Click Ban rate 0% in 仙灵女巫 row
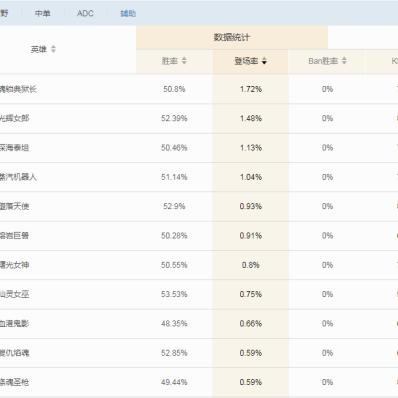 (x=327, y=294)
